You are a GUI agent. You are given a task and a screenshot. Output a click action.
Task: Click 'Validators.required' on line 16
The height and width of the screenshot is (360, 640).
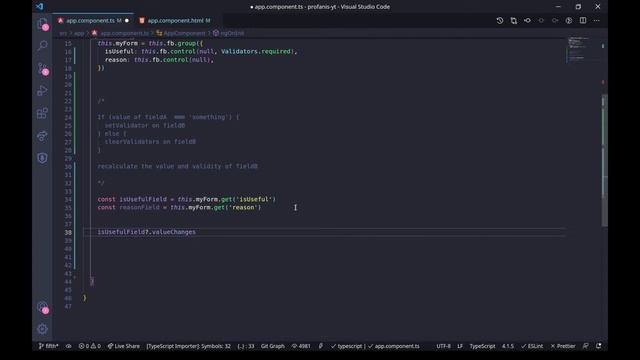tap(256, 51)
